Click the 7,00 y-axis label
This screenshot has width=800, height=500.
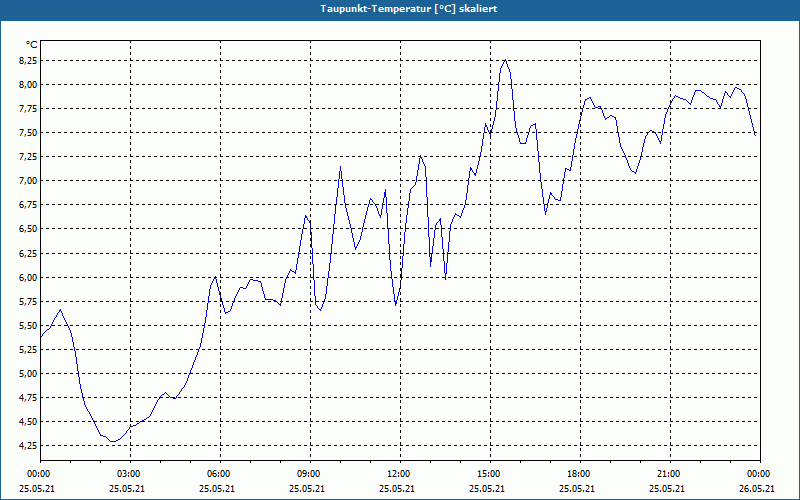point(28,181)
